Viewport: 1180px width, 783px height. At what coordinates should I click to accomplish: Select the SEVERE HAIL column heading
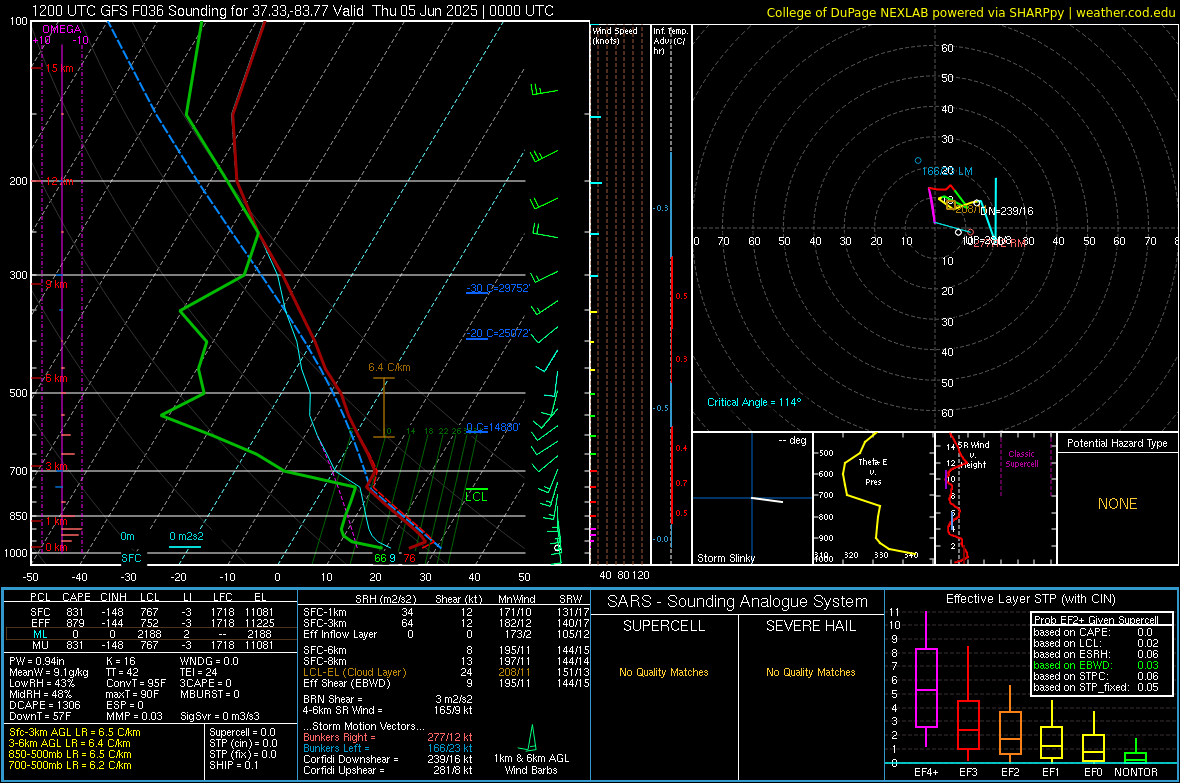[x=810, y=626]
